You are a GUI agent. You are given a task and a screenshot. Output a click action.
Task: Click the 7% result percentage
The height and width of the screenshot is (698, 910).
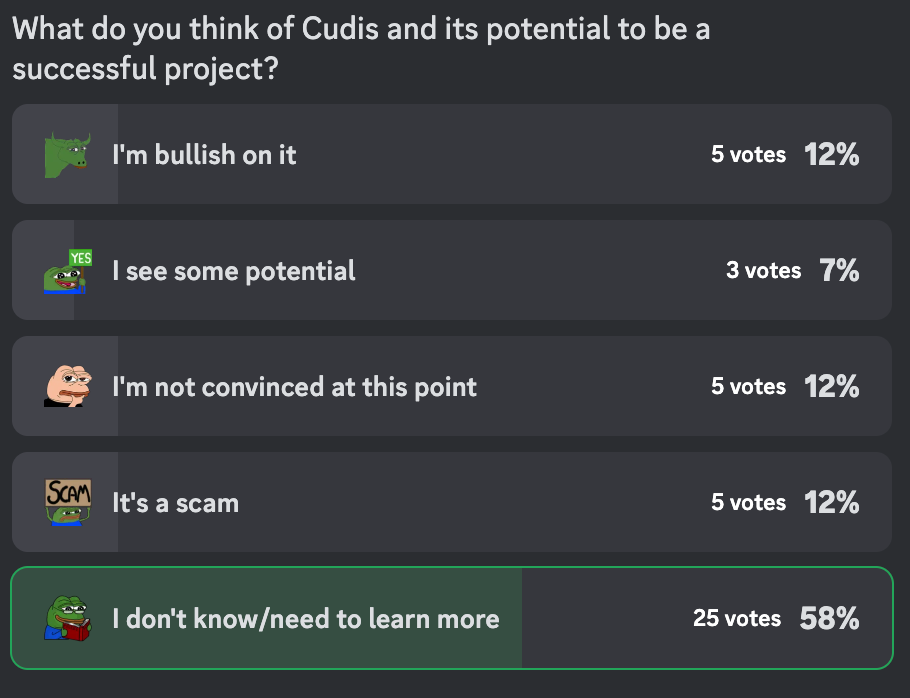[839, 271]
